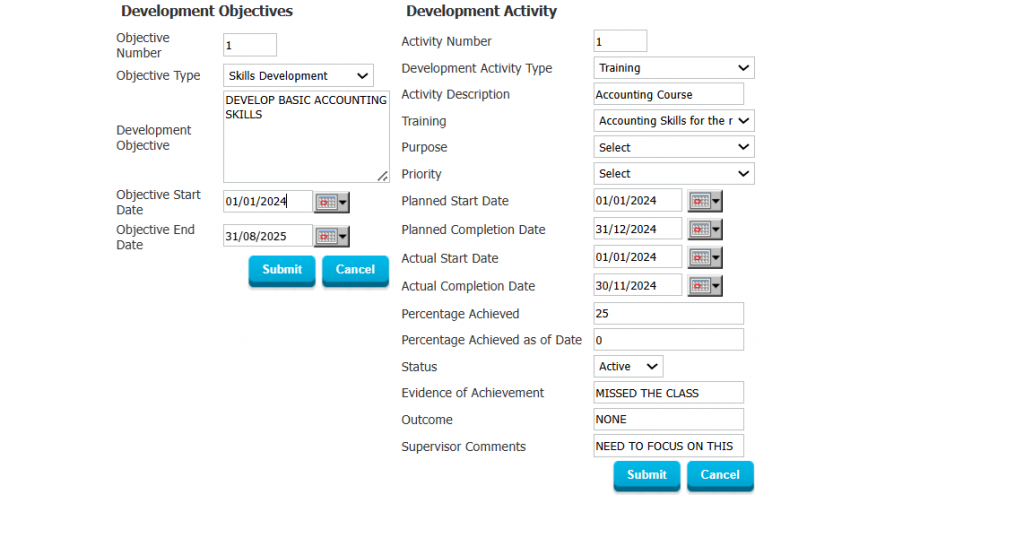
Task: Click into the Development Objective text area
Action: (x=306, y=136)
